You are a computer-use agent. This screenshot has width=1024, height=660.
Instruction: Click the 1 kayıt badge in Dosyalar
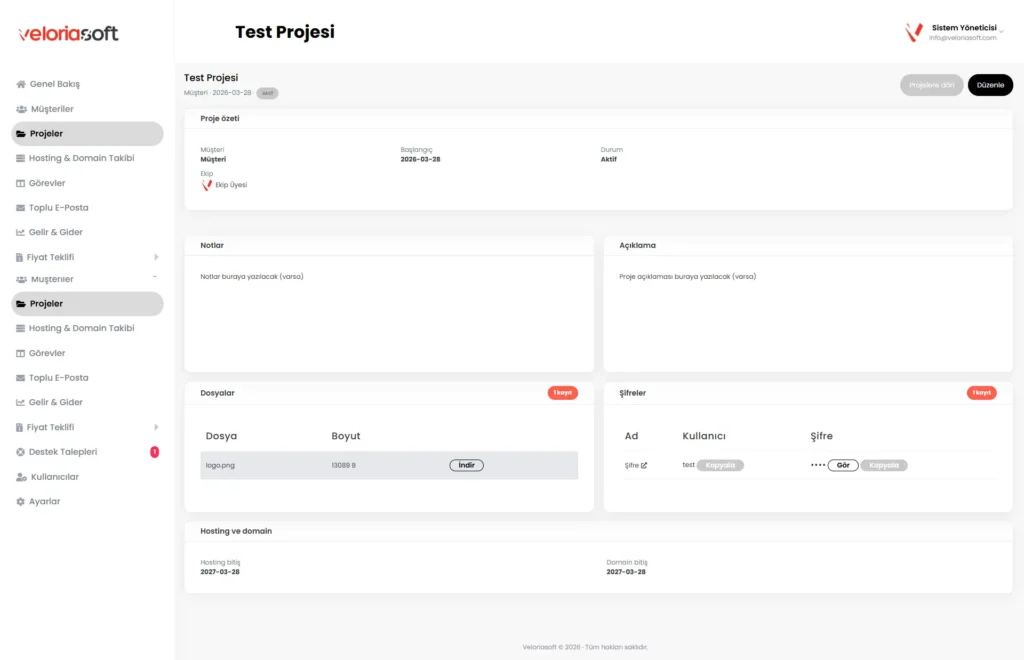coord(562,393)
